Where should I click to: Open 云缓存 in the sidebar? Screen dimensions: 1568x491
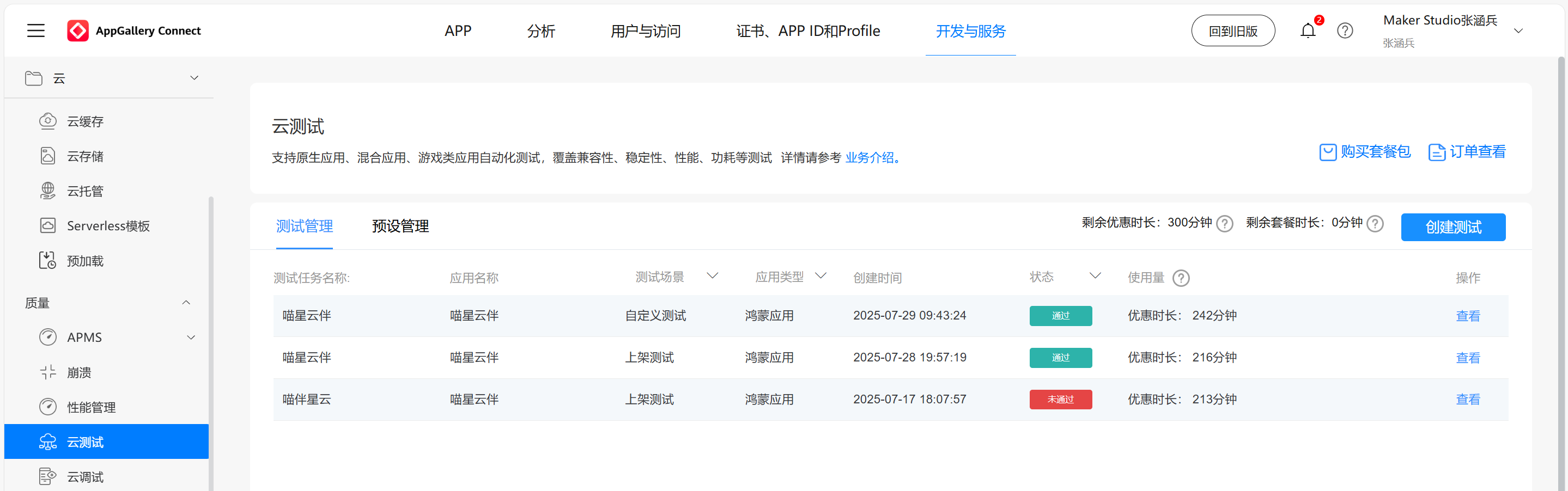point(85,122)
